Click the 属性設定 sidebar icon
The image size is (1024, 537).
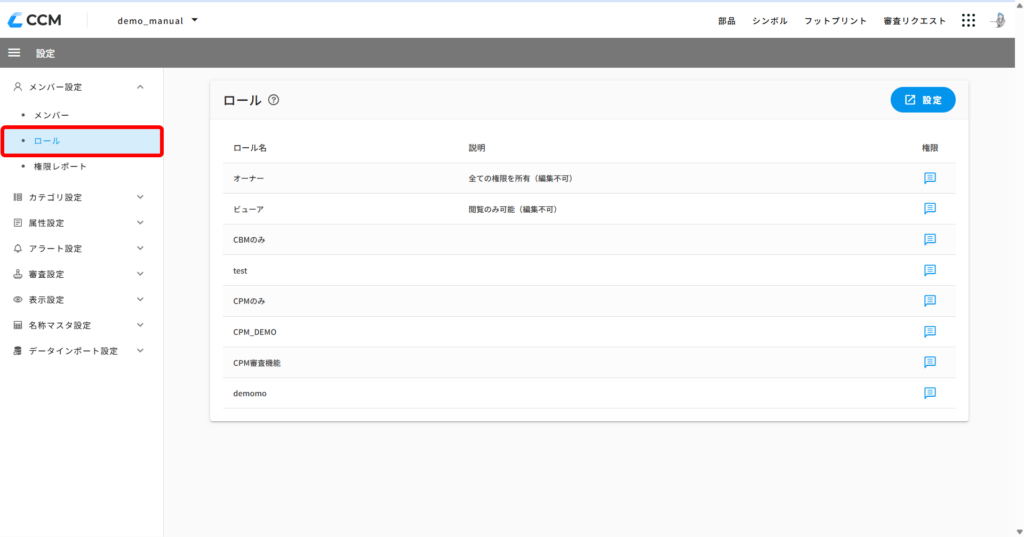pyautogui.click(x=18, y=223)
